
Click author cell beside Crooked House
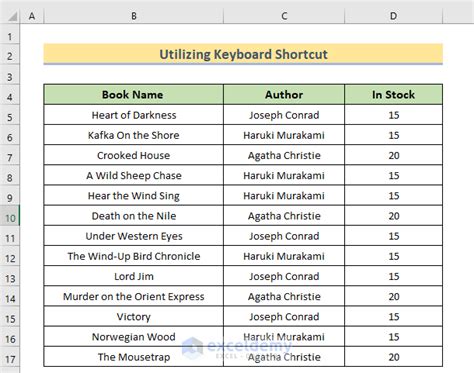tap(284, 155)
